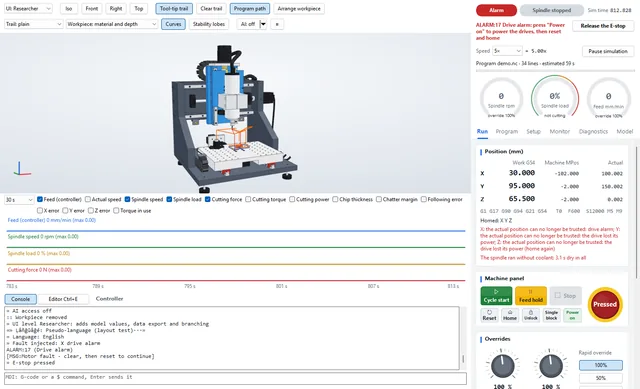Click the Spindle load gauge
The image size is (640, 389).
(x=555, y=98)
